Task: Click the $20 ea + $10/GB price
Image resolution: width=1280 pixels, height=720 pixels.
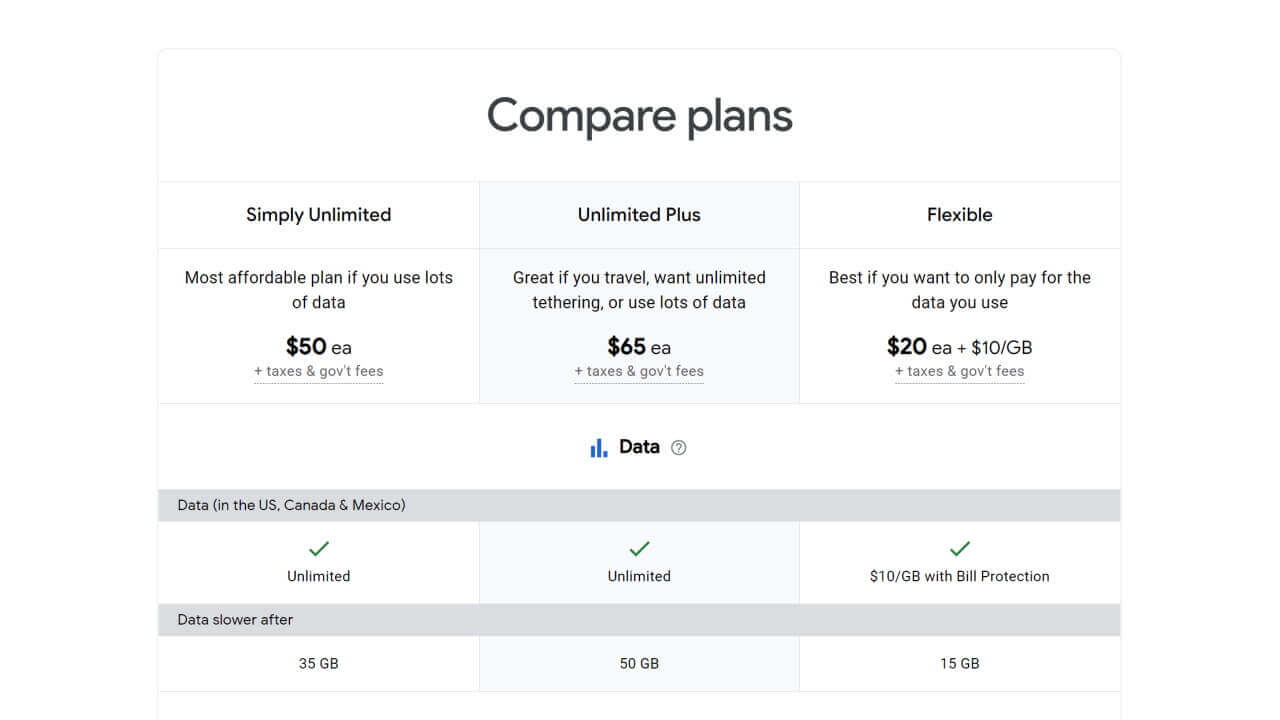Action: [x=960, y=347]
